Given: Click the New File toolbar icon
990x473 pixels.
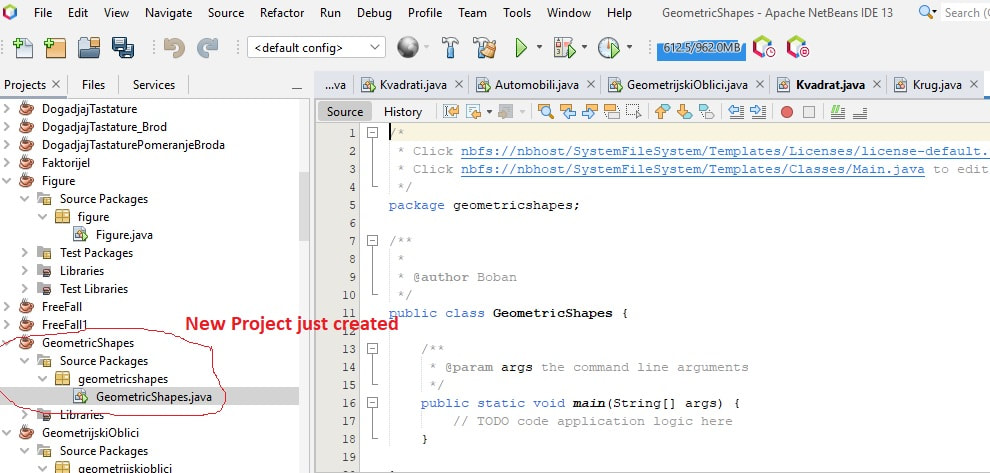Looking at the screenshot, I should click(x=23, y=47).
